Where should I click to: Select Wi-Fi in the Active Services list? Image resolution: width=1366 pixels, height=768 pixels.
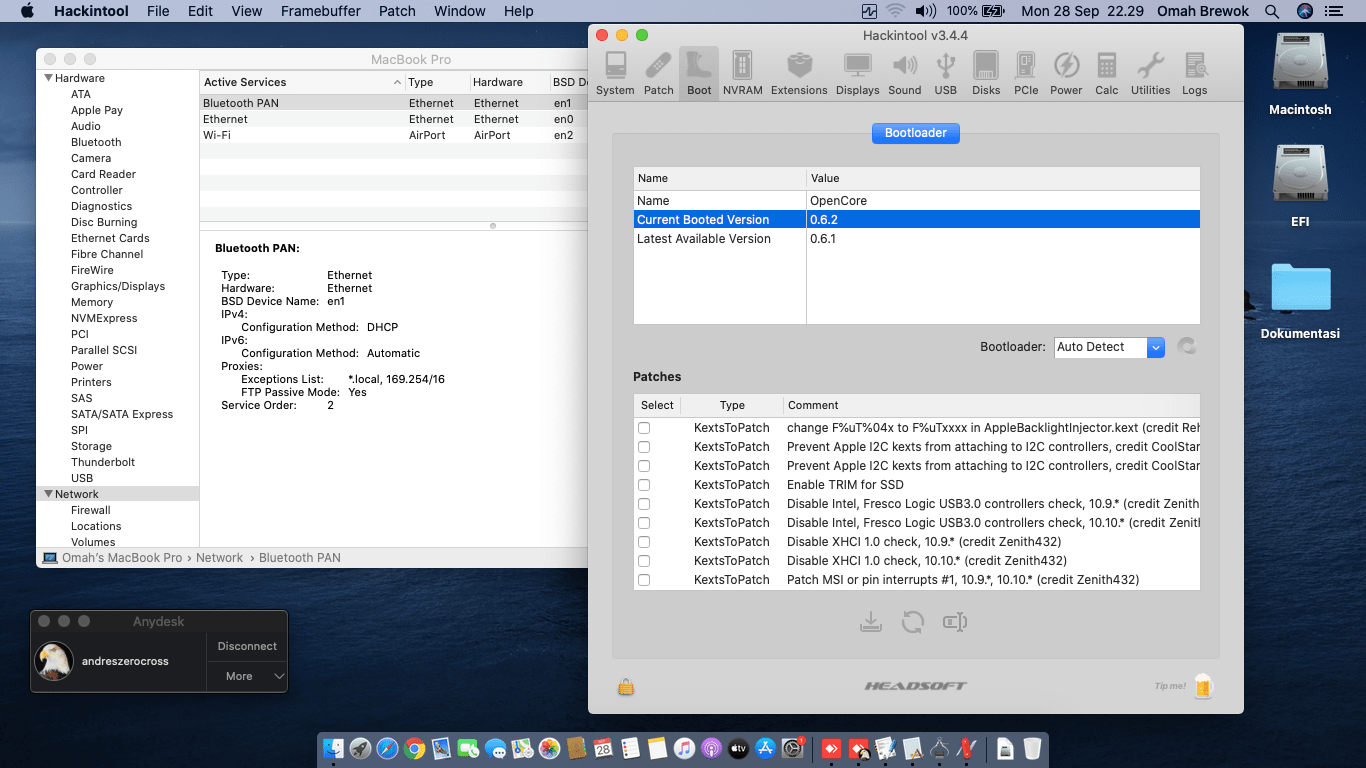point(217,135)
